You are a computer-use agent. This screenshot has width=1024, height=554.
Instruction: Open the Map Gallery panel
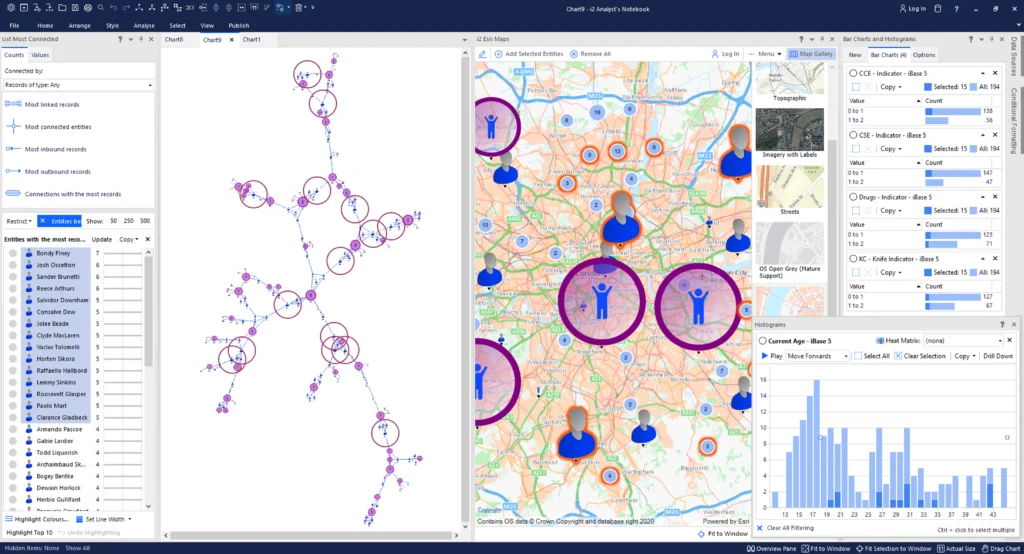point(810,53)
